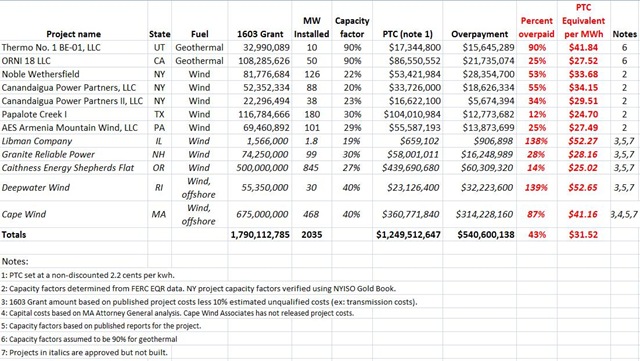
Task: Select the Notes: label cell
Action: tap(15, 261)
